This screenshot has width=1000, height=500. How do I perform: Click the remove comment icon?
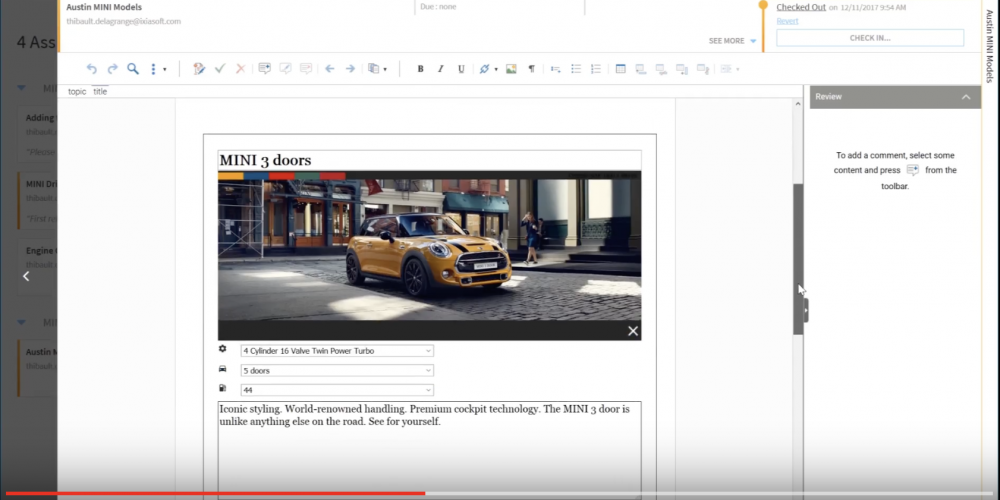[x=306, y=69]
